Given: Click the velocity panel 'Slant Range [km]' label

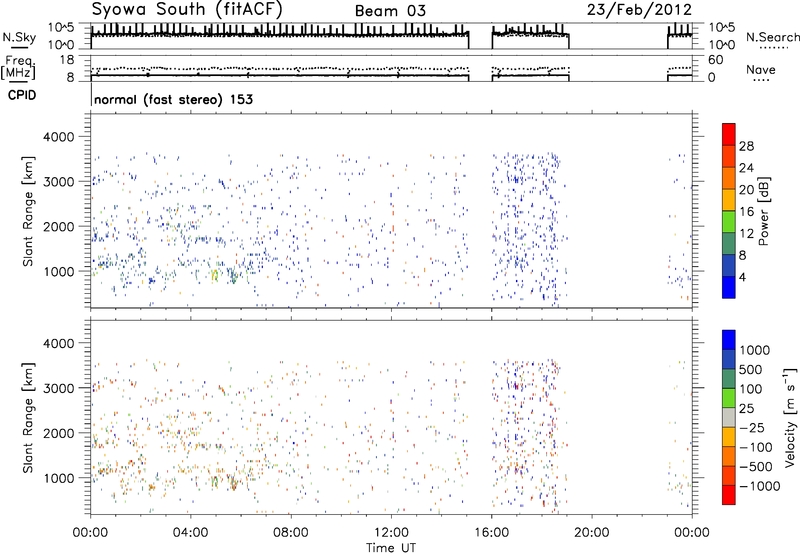Looking at the screenshot, I should point(28,417).
